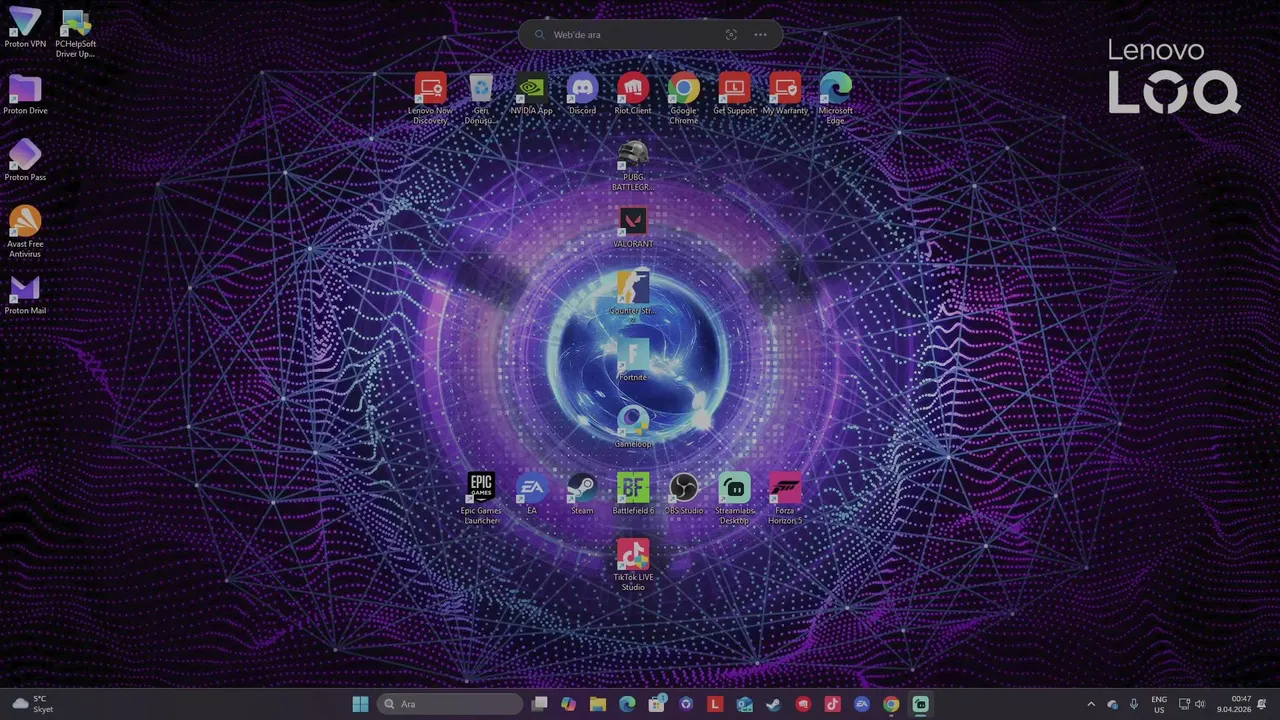Image resolution: width=1280 pixels, height=720 pixels.
Task: Select the Gameloop desktop icon
Action: (633, 427)
